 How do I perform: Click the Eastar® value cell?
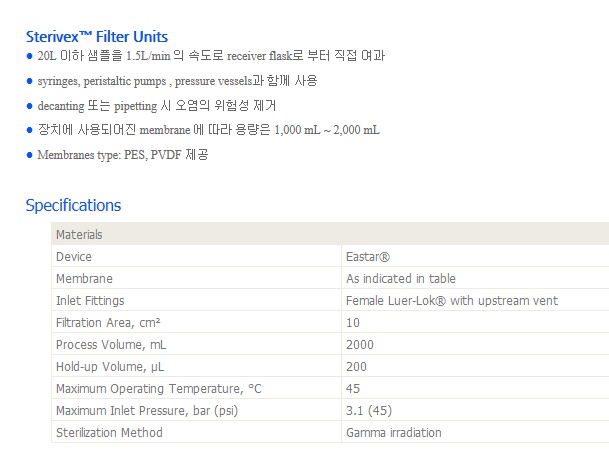click(475, 256)
